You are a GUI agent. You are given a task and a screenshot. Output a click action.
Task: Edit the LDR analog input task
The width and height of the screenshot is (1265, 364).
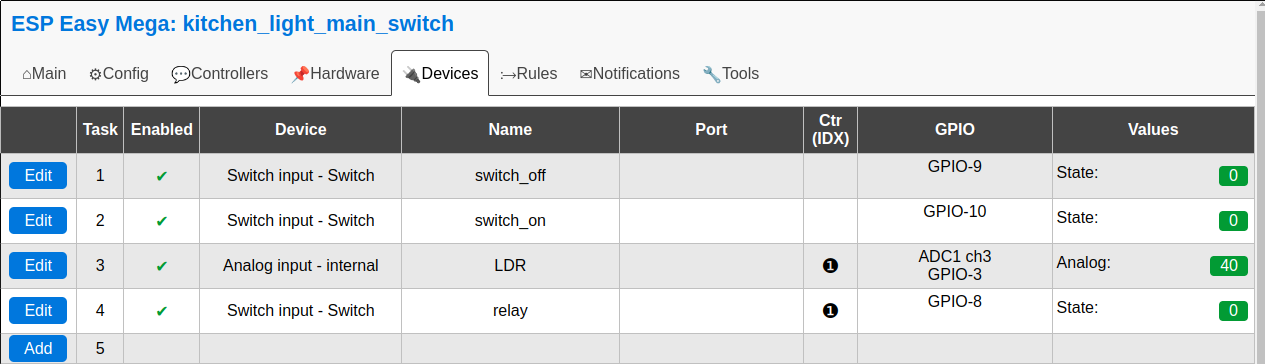[38, 265]
